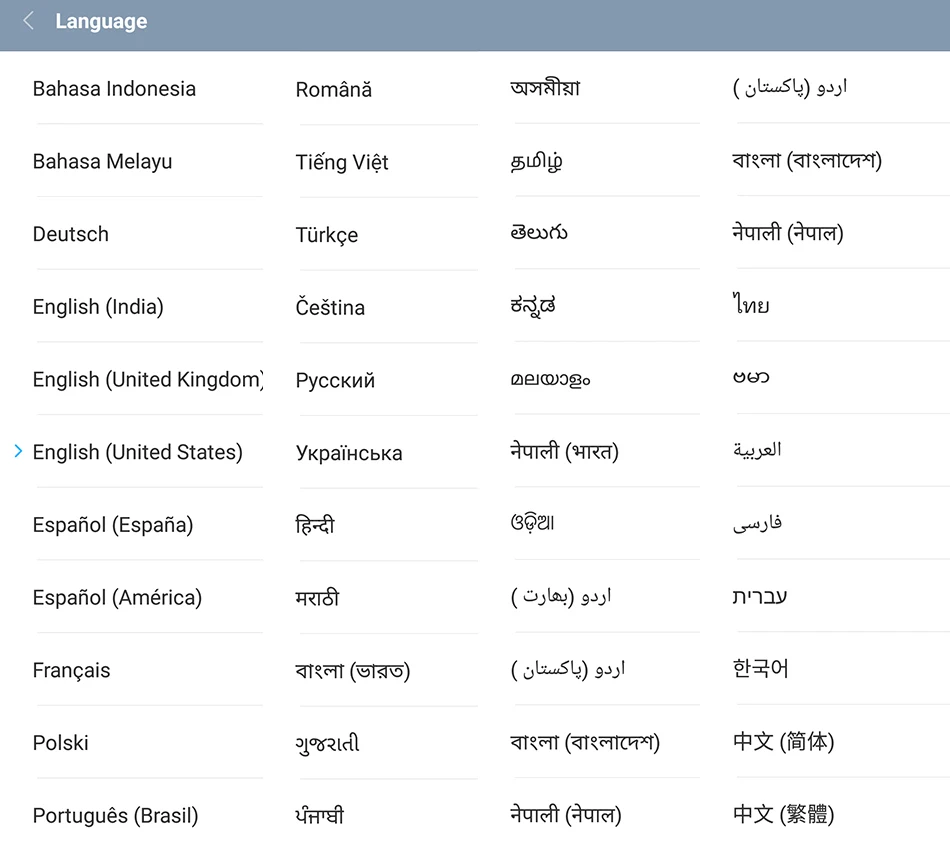Choose Deutsch from the list
This screenshot has height=841, width=950.
click(71, 234)
